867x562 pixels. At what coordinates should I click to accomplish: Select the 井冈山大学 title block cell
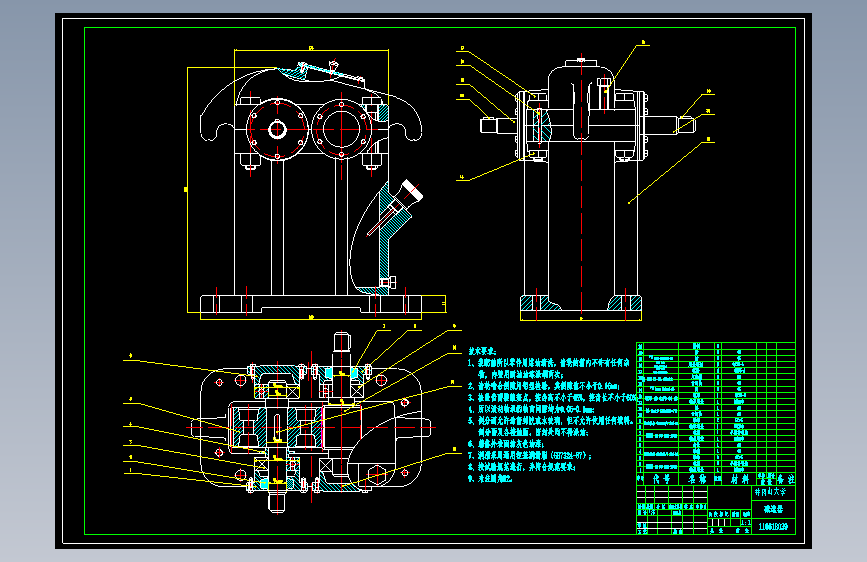(774, 492)
